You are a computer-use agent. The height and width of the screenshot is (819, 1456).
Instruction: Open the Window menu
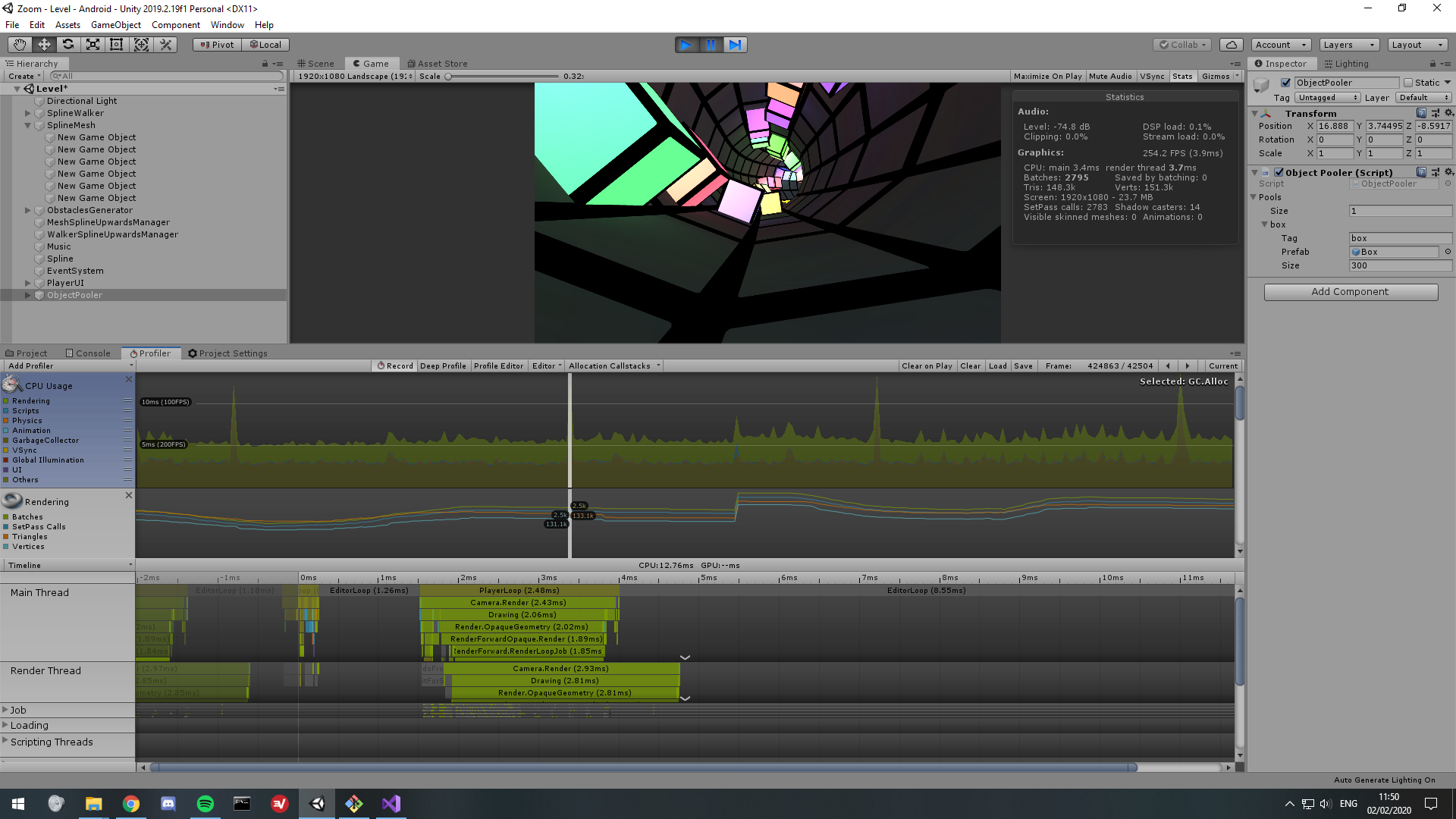pyautogui.click(x=227, y=25)
